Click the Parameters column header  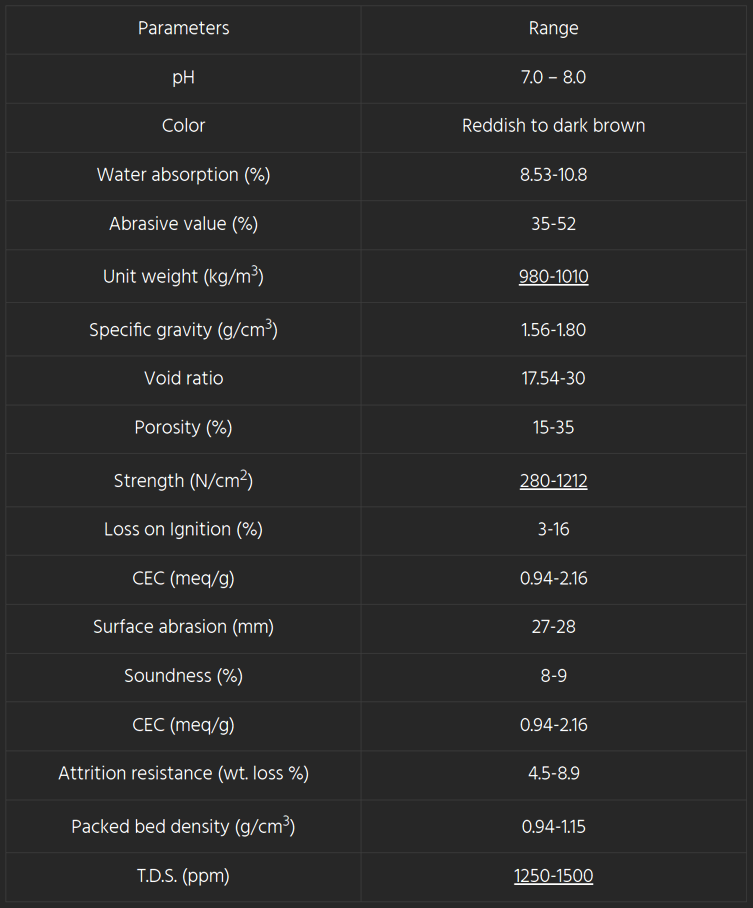tap(183, 28)
